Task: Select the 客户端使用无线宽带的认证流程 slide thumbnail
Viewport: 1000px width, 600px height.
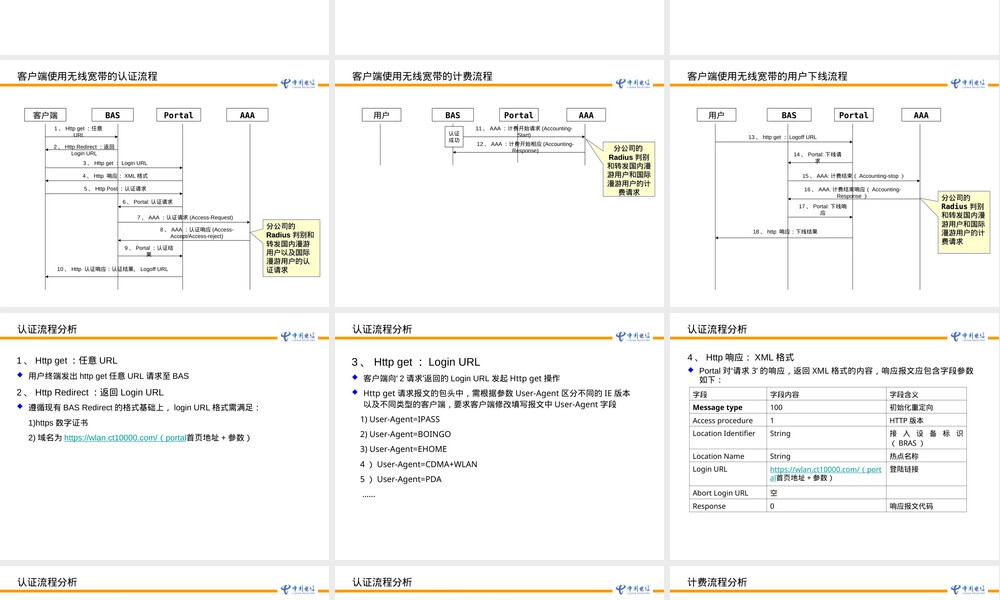Action: (x=165, y=184)
